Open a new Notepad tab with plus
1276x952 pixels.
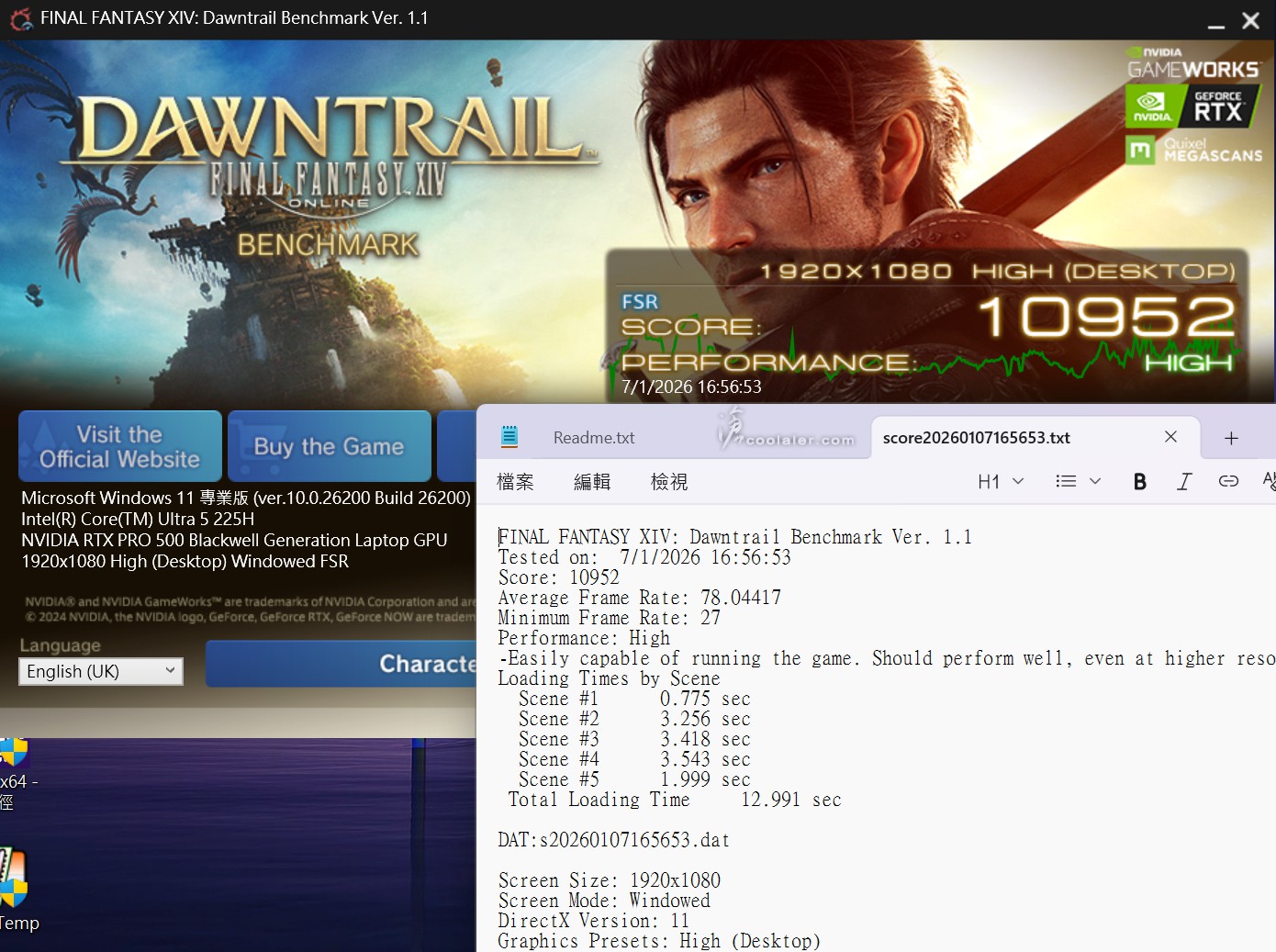(1231, 439)
